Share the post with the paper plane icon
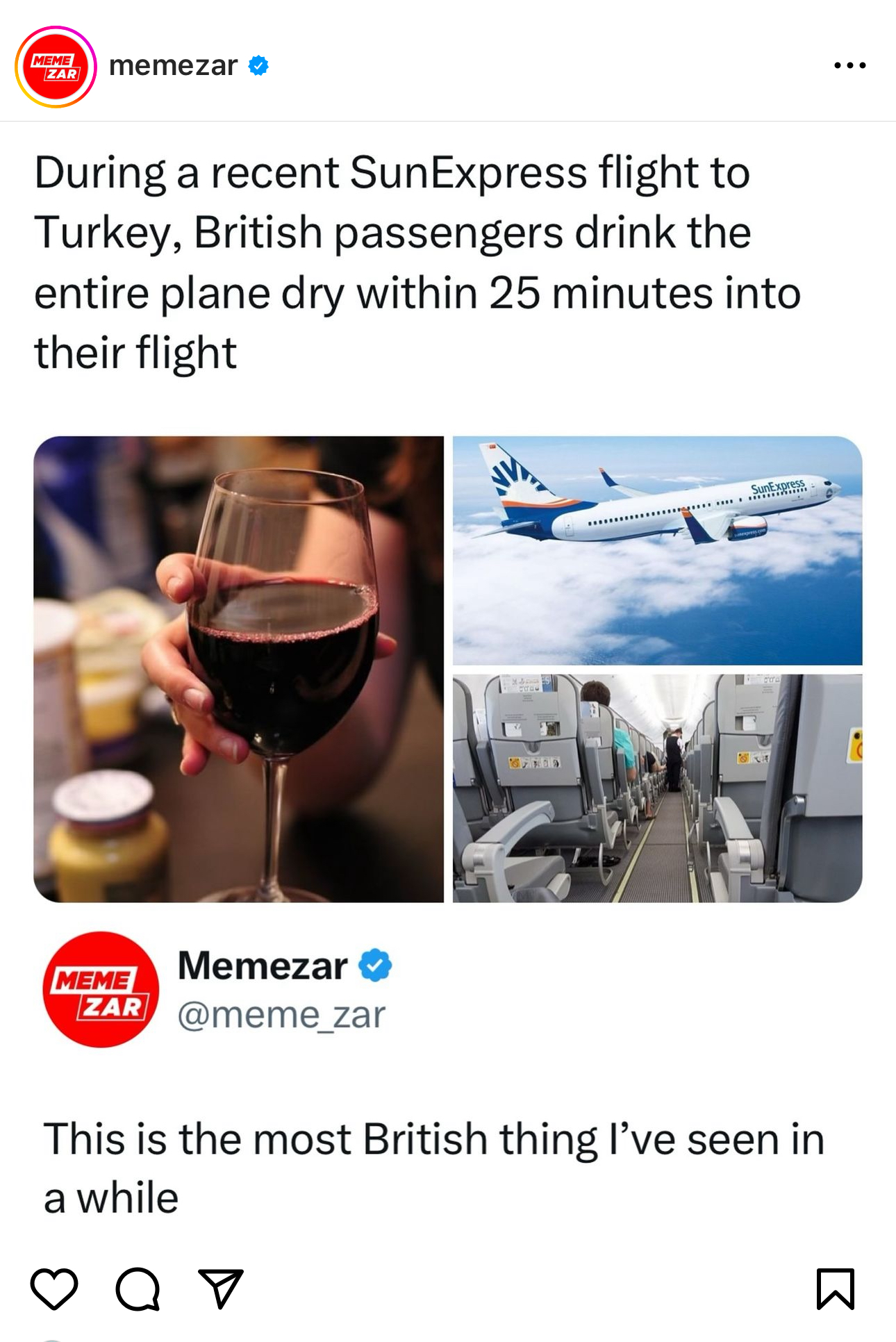The image size is (896, 1342). click(221, 1289)
